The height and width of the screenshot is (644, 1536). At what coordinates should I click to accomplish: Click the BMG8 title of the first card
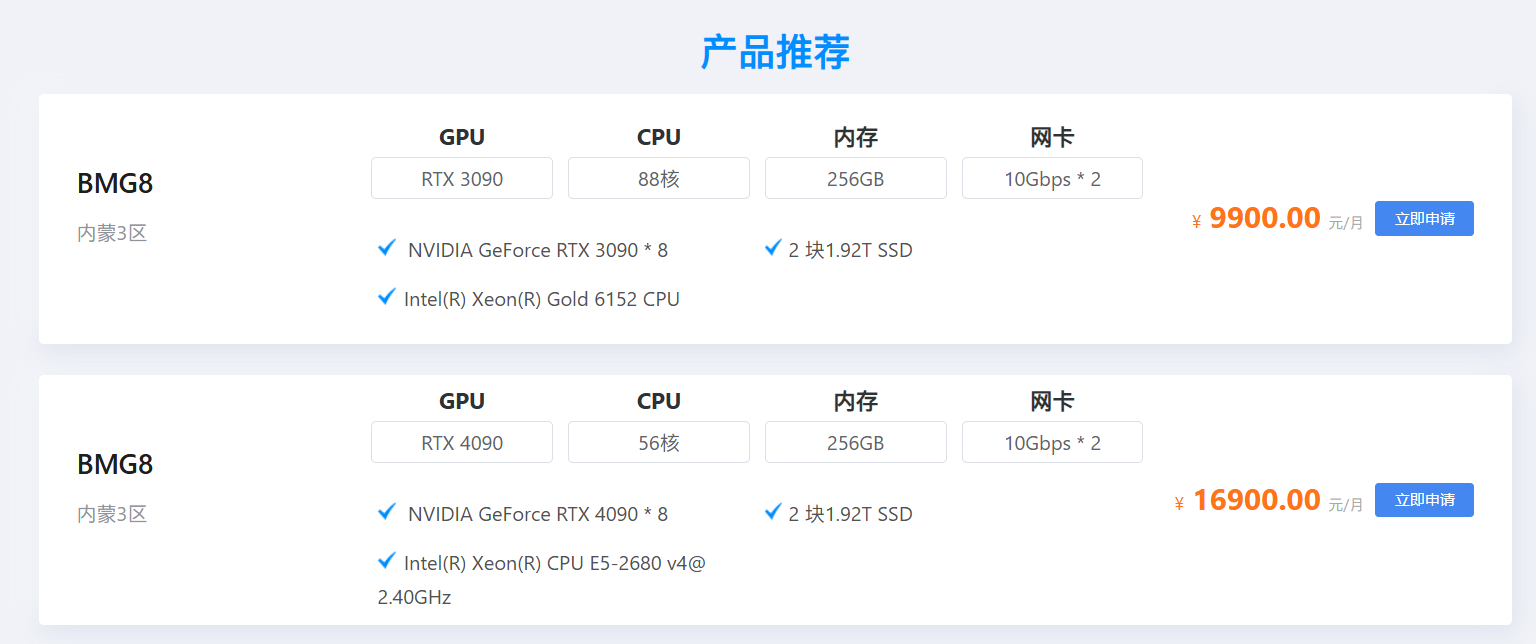pyautogui.click(x=114, y=183)
